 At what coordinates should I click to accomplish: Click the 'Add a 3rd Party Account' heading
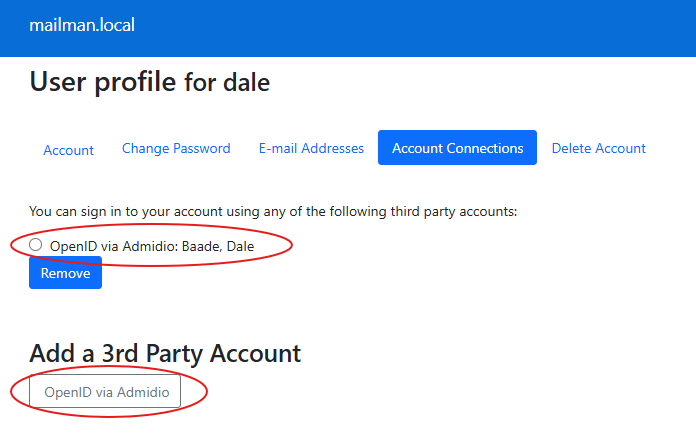165,353
